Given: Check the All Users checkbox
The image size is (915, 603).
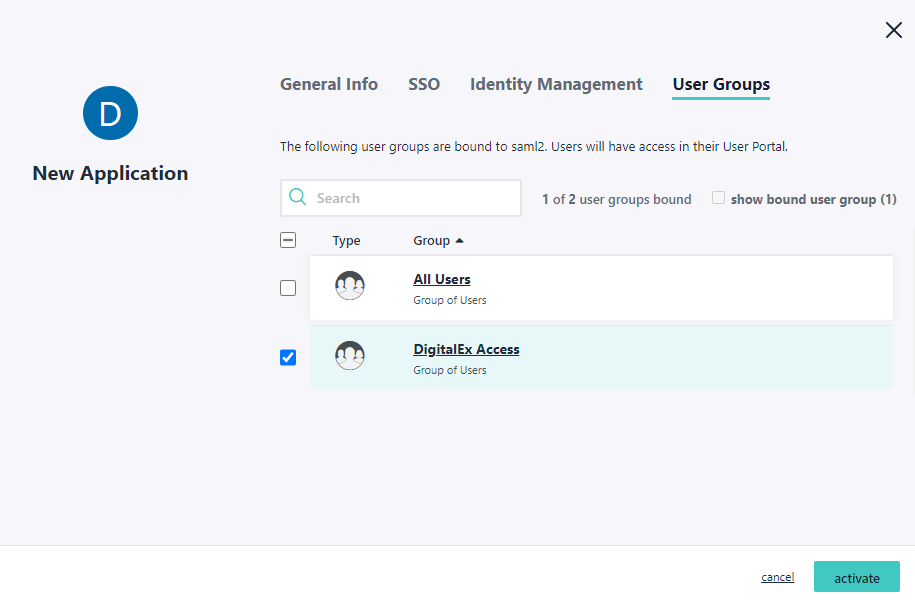Looking at the screenshot, I should tap(288, 288).
